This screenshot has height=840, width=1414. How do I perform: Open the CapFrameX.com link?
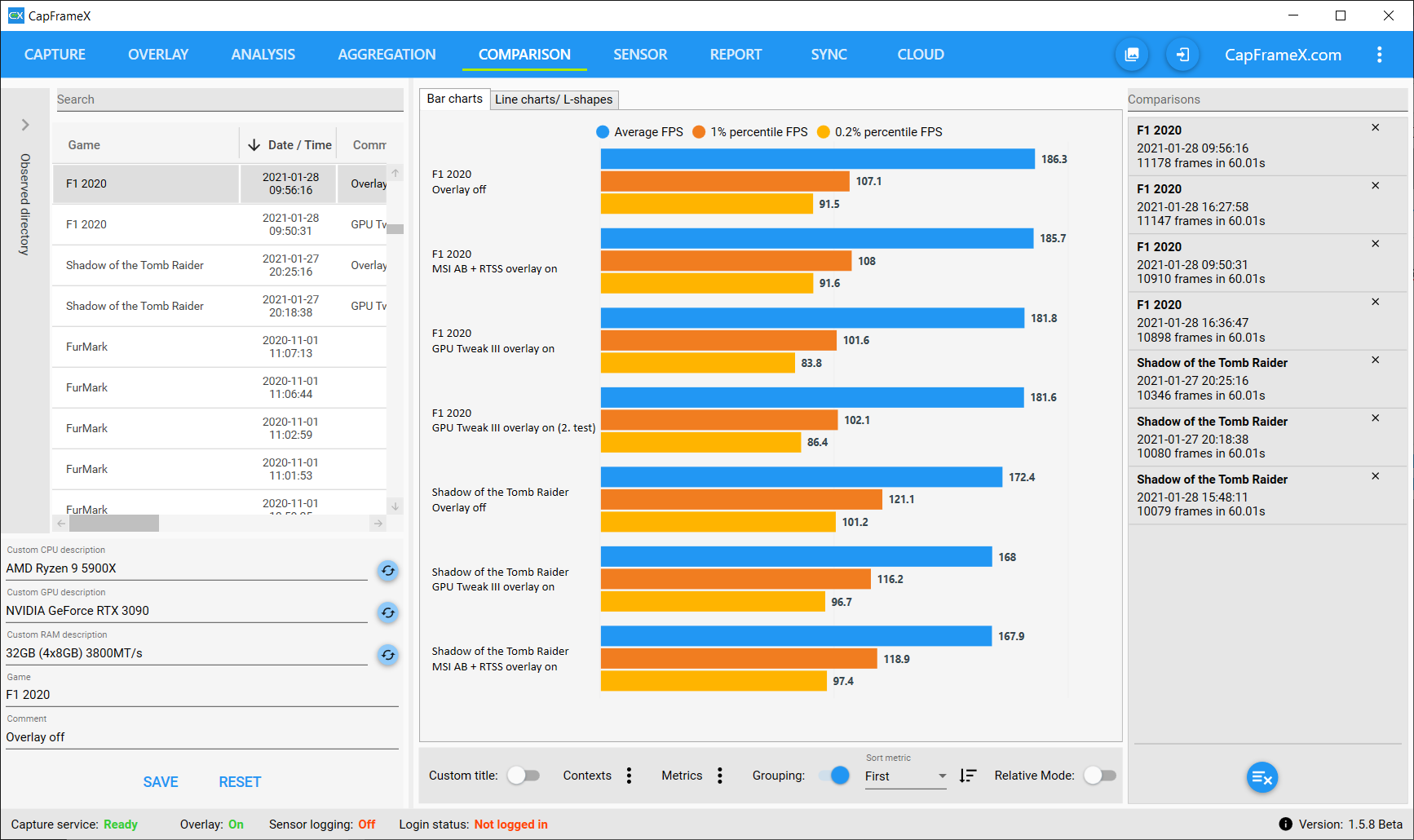tap(1283, 55)
